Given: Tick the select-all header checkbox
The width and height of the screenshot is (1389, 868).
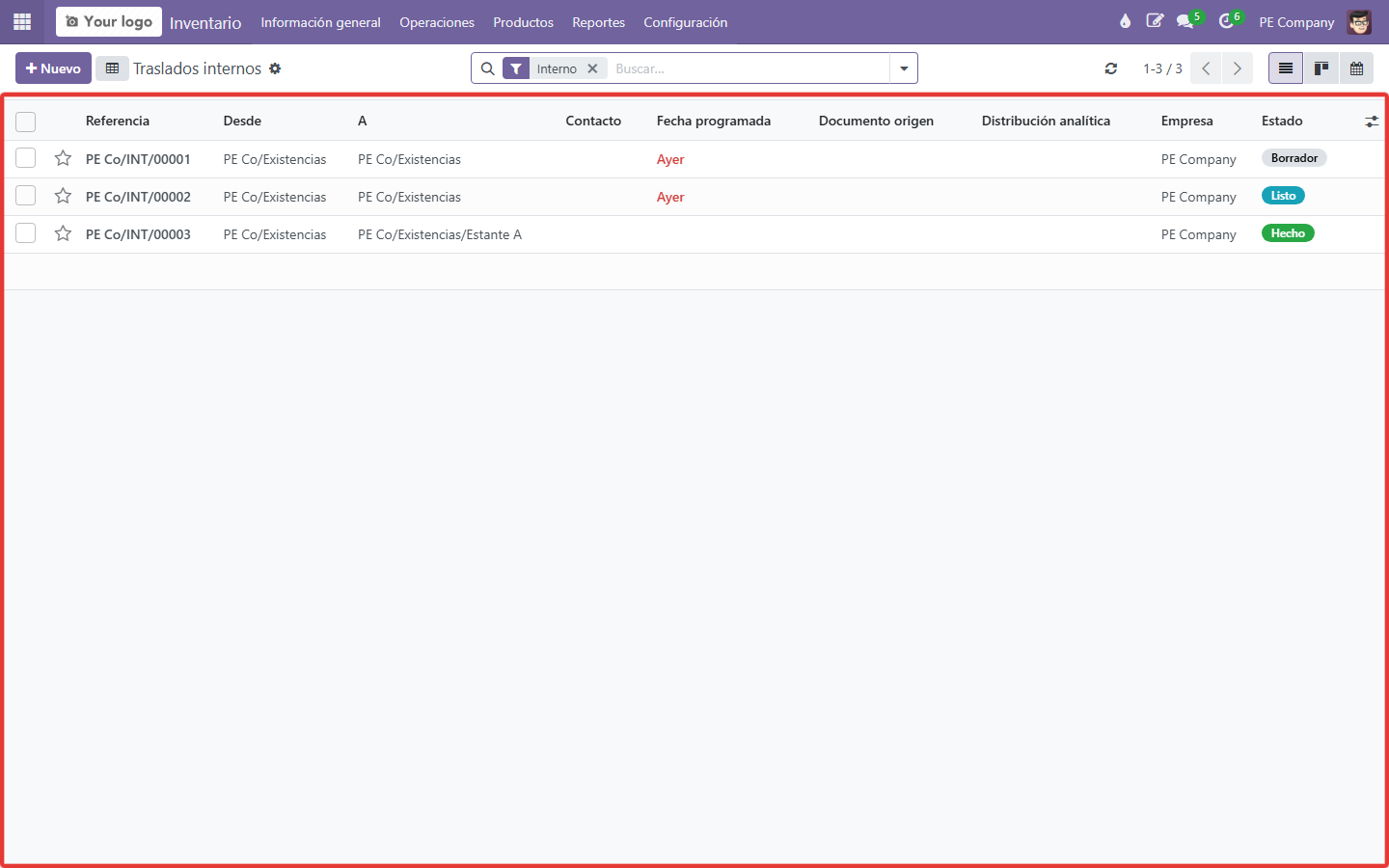Looking at the screenshot, I should 26,122.
